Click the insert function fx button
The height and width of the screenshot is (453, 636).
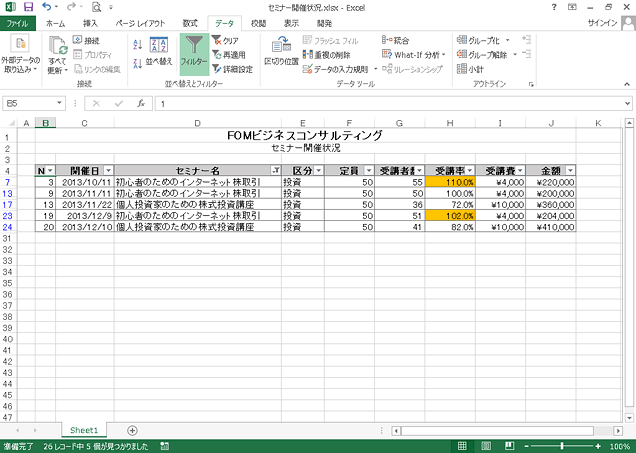pos(141,104)
